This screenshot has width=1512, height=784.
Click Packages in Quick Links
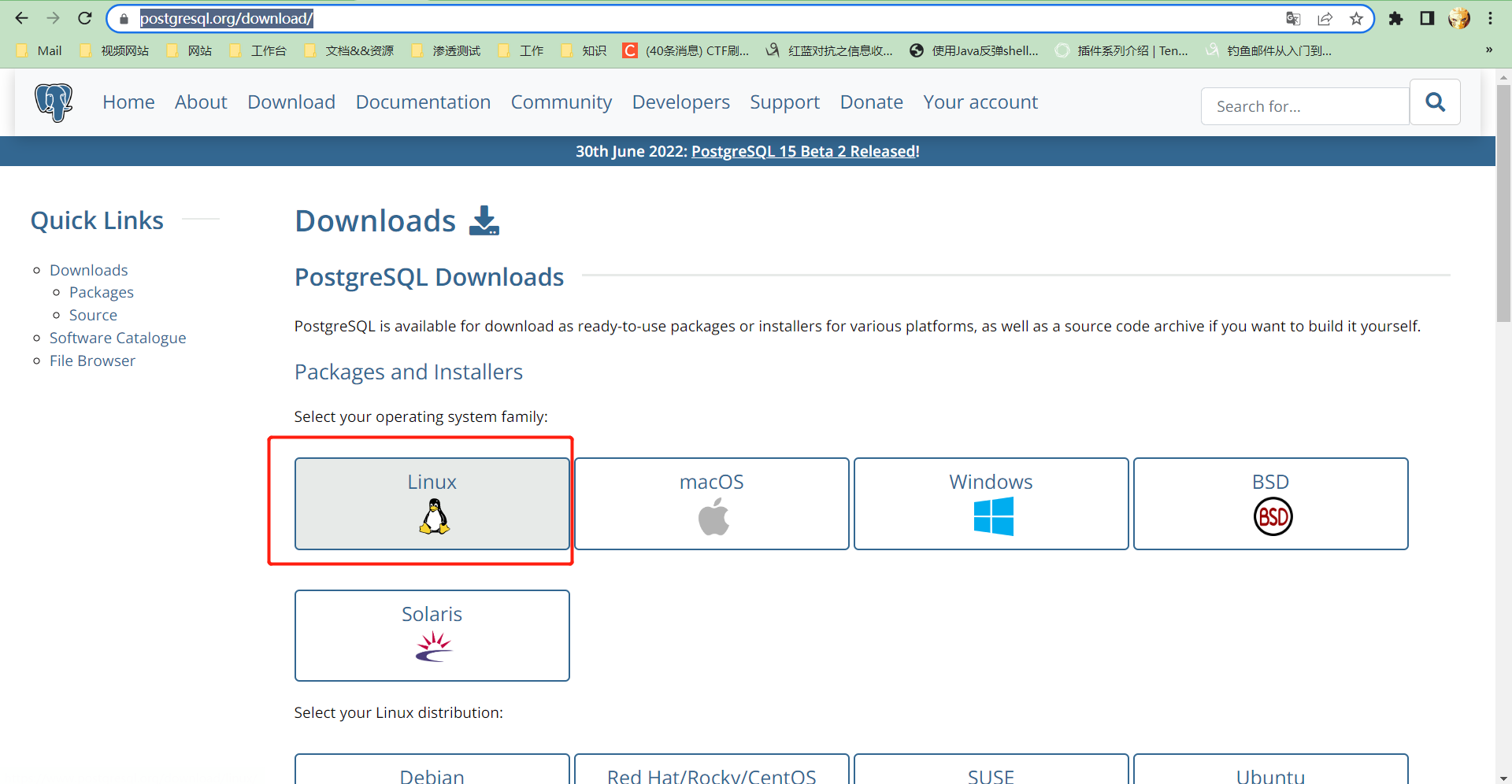[102, 292]
